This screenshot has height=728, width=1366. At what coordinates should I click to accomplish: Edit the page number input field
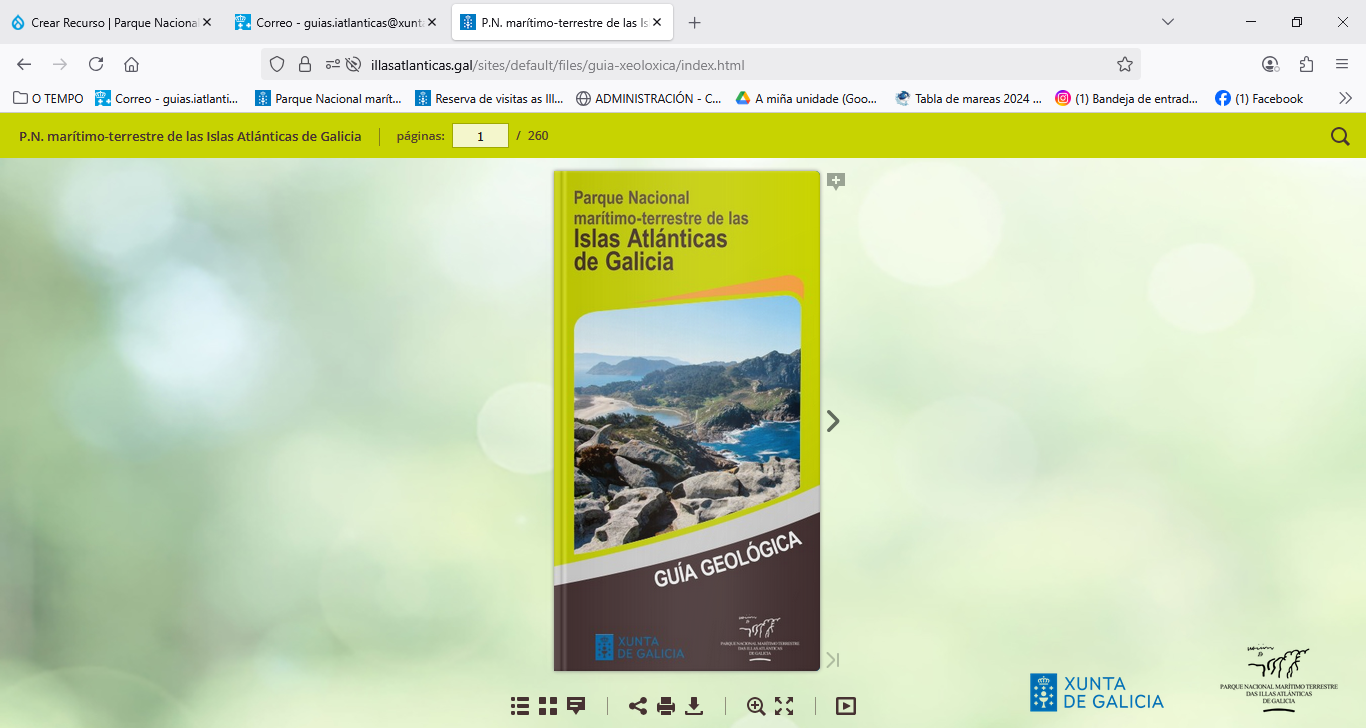coord(480,135)
